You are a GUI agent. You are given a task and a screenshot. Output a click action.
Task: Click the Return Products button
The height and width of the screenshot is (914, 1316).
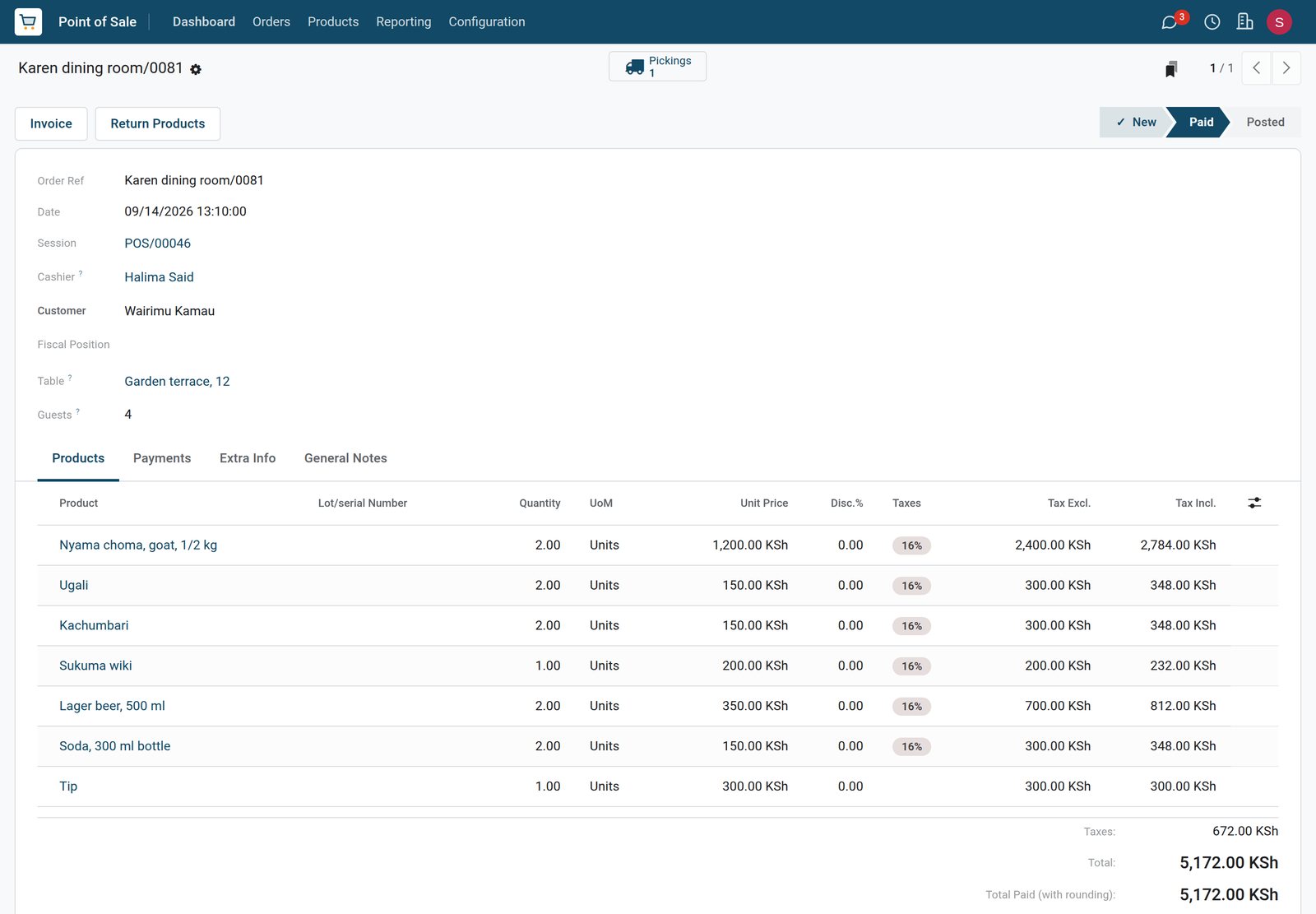pyautogui.click(x=158, y=123)
